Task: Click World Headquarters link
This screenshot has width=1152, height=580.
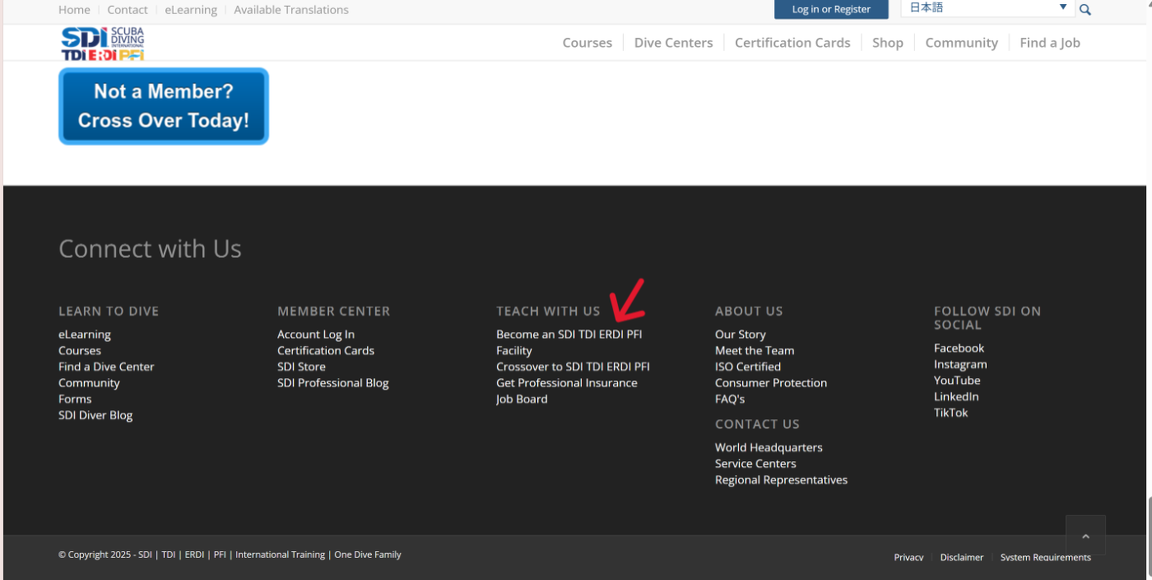Action: pyautogui.click(x=768, y=448)
